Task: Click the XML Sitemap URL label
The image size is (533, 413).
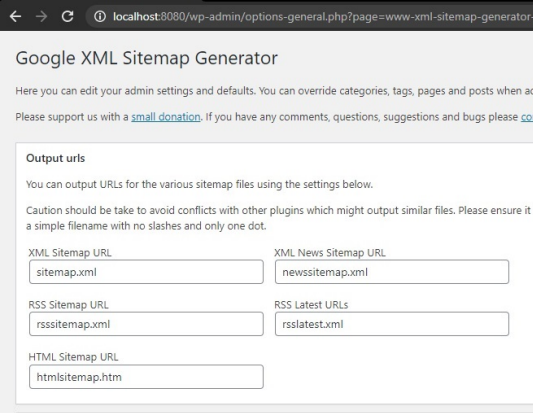Action: click(70, 253)
